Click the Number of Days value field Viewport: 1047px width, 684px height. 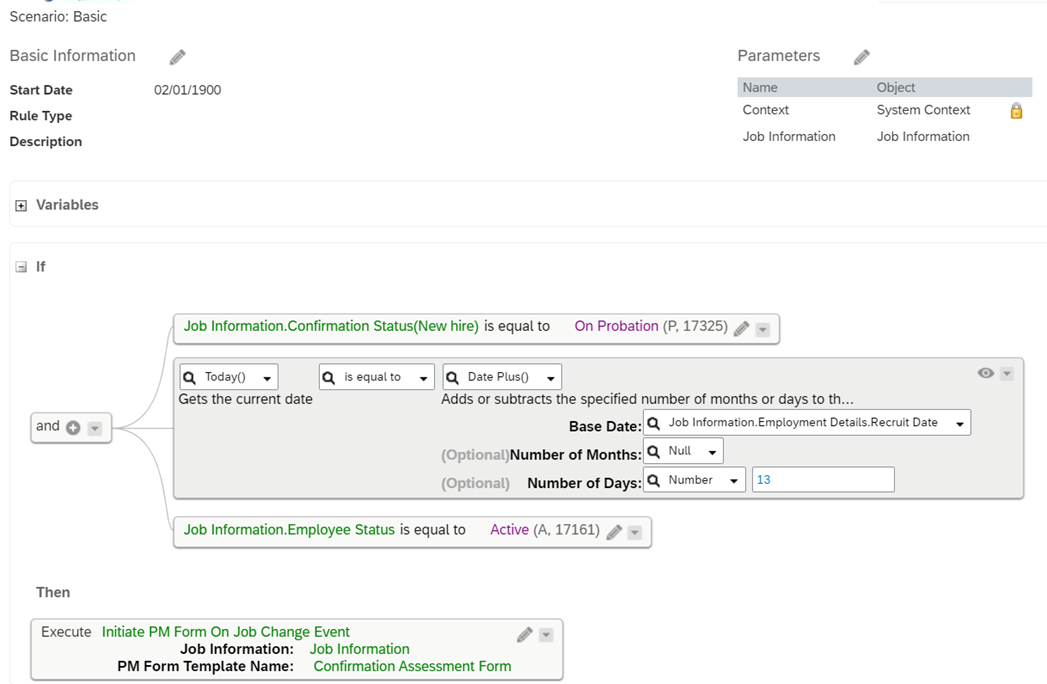(x=822, y=480)
